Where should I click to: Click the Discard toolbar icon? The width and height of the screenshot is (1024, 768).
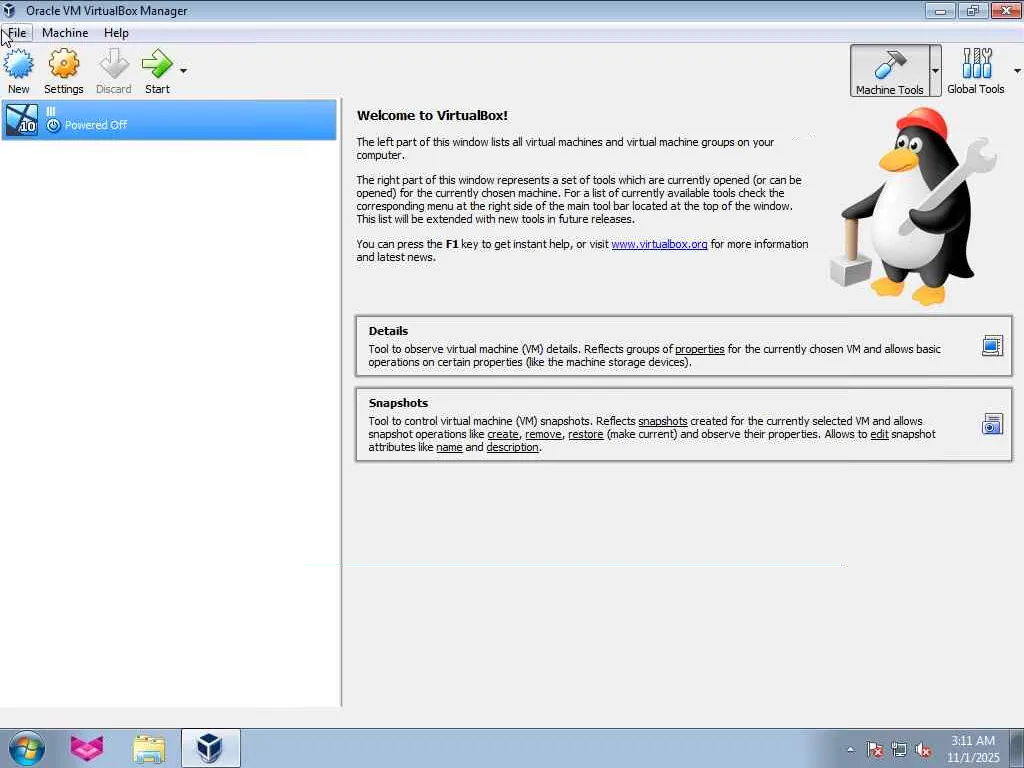coord(114,64)
